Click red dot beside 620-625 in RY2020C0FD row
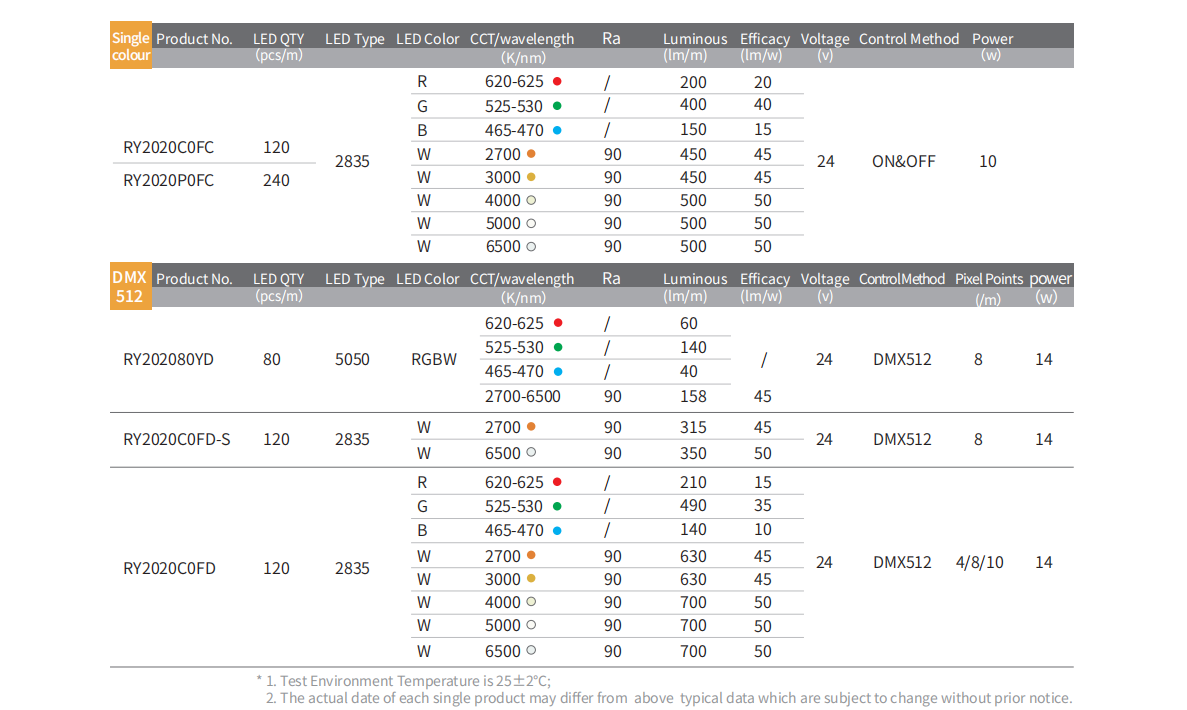This screenshot has height=710, width=1187. (x=557, y=482)
